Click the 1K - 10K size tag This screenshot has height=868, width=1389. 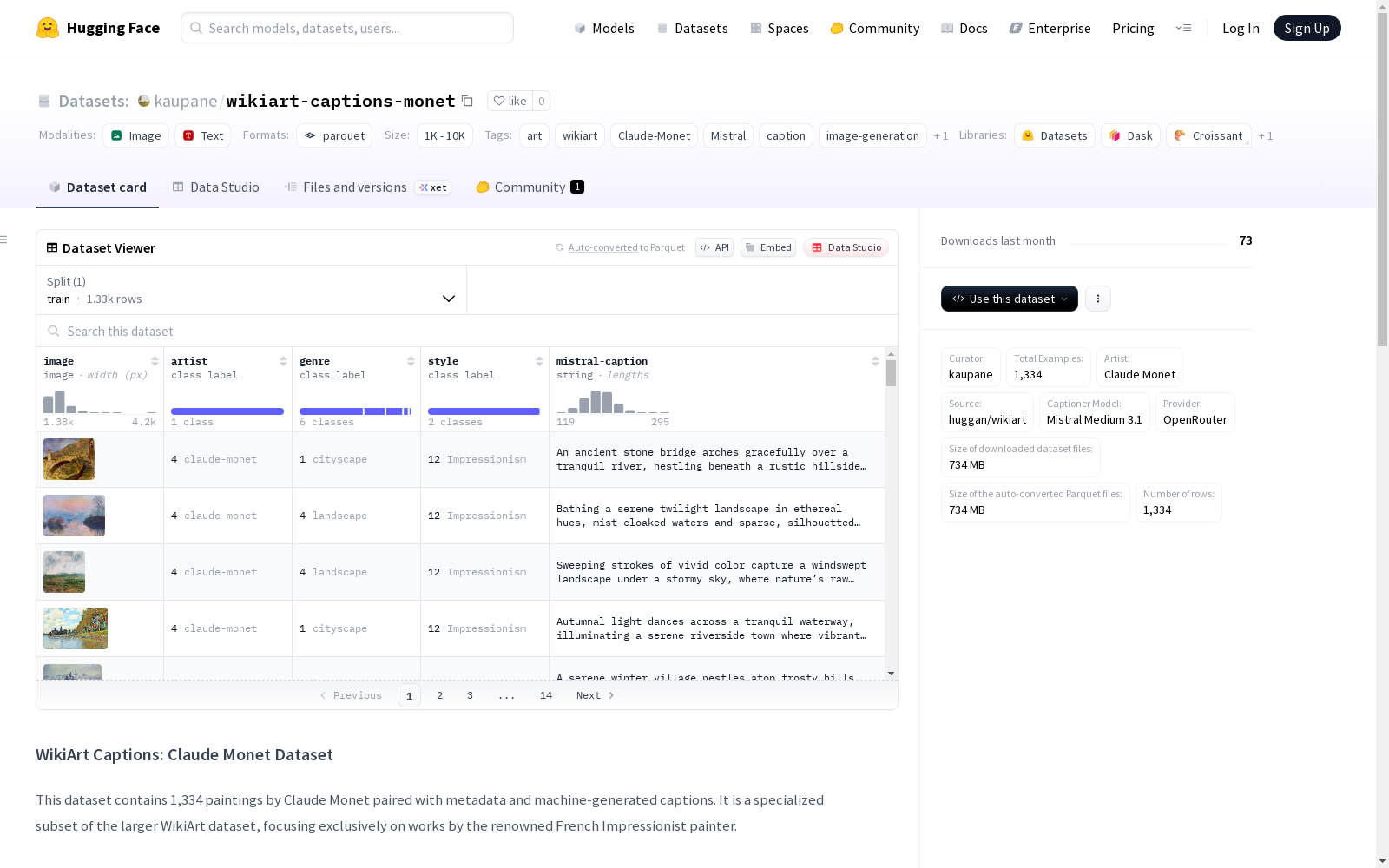[x=444, y=135]
